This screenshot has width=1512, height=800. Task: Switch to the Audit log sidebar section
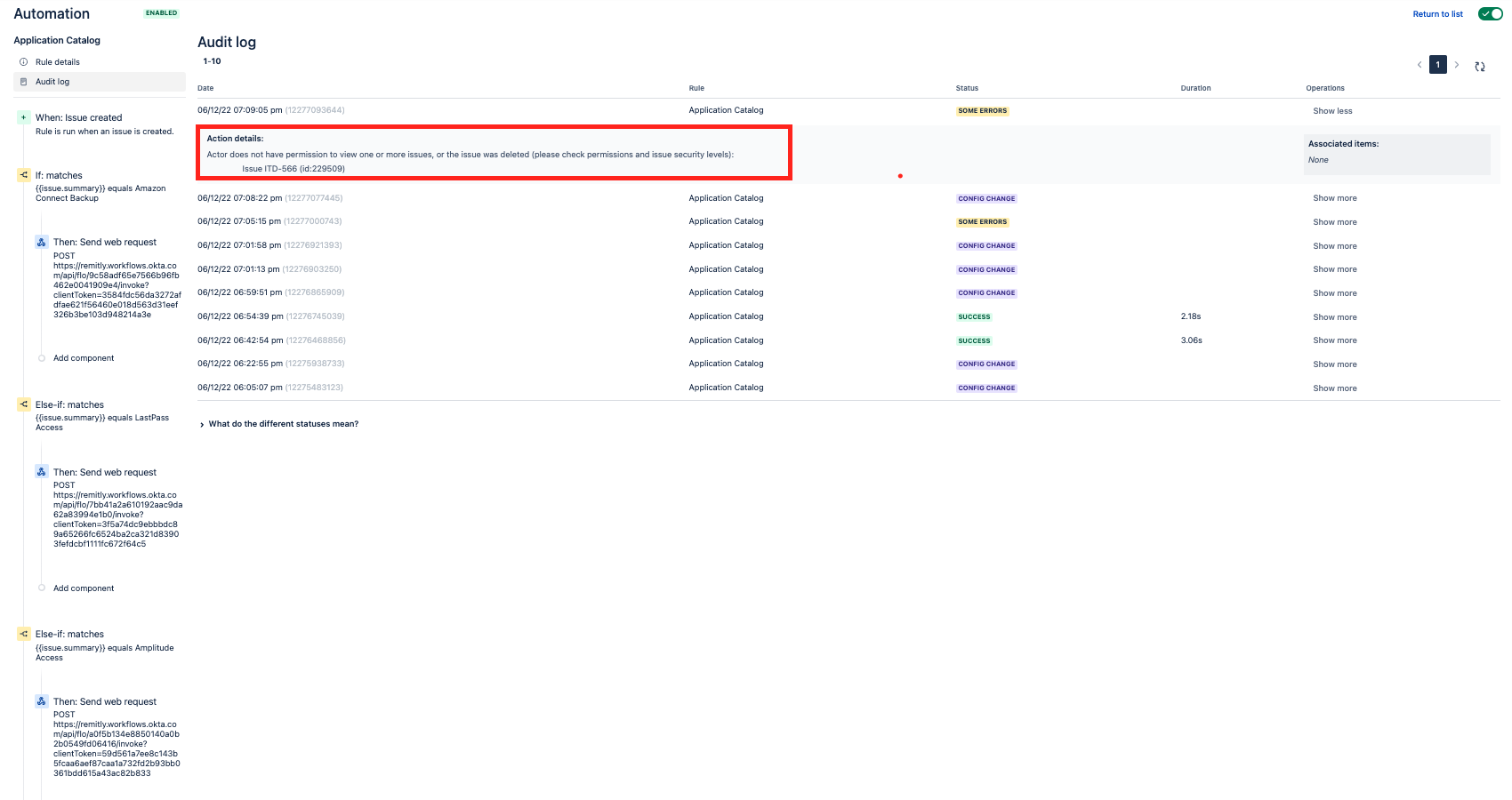(x=52, y=81)
